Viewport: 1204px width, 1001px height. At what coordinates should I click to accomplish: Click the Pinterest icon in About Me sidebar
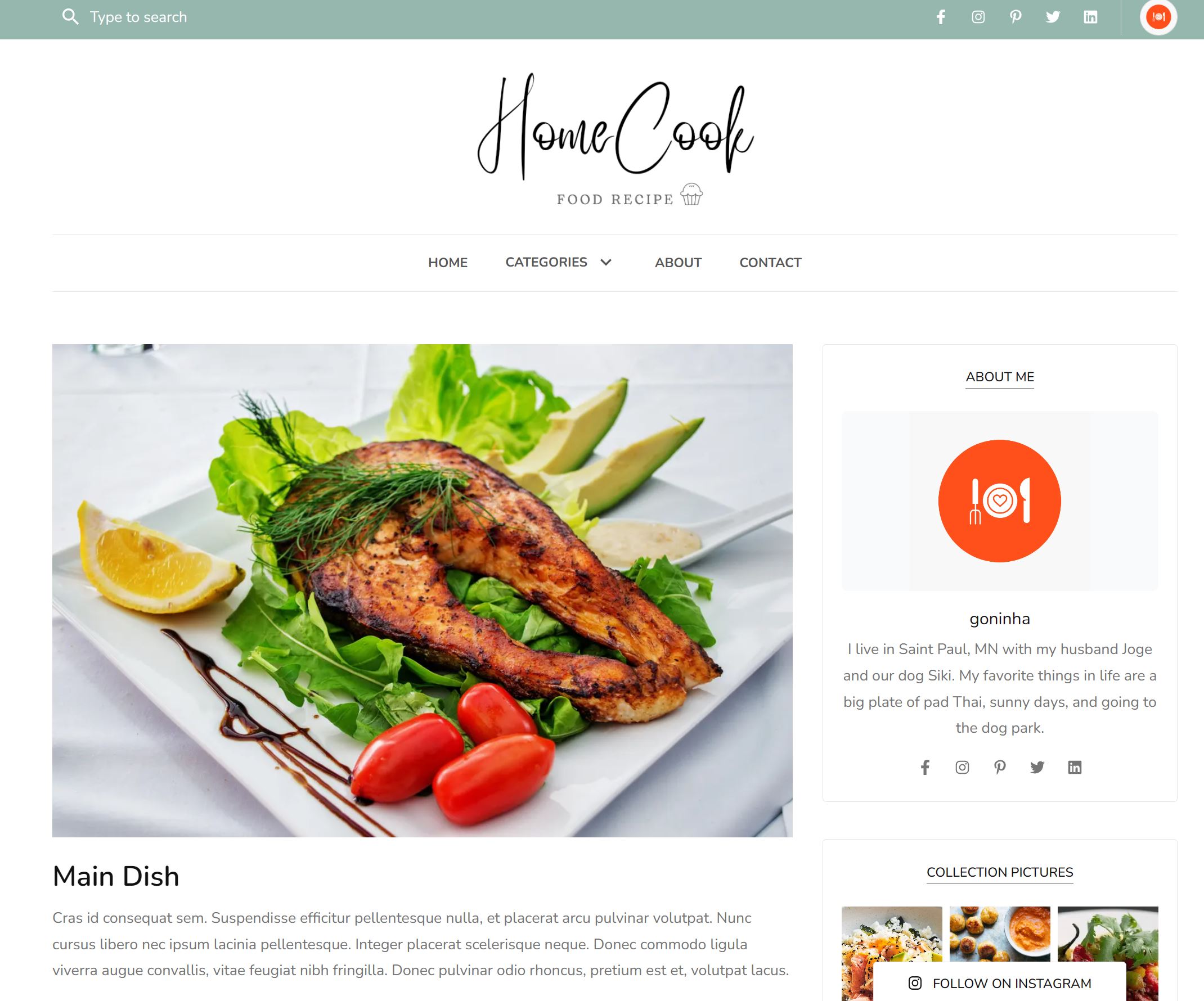click(x=999, y=767)
